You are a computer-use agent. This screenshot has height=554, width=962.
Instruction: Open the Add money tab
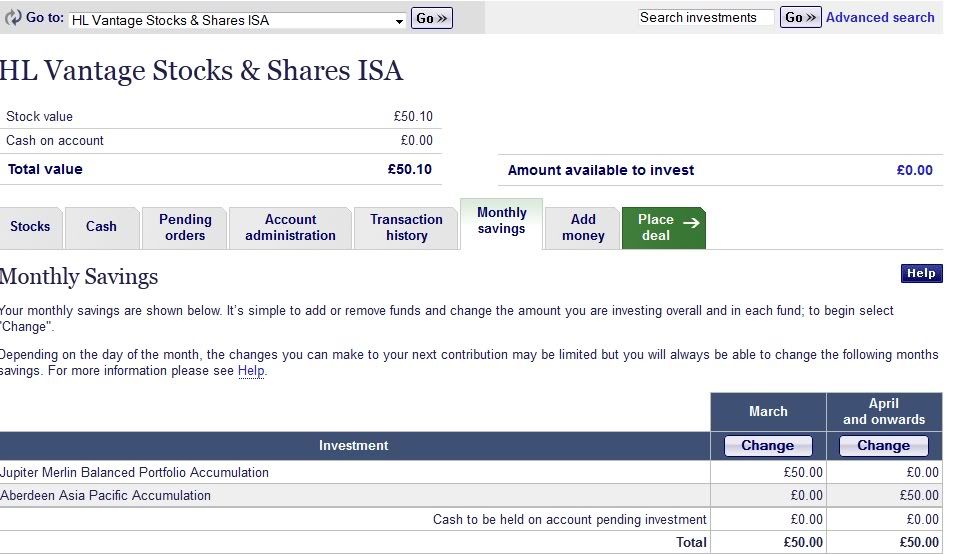click(583, 227)
